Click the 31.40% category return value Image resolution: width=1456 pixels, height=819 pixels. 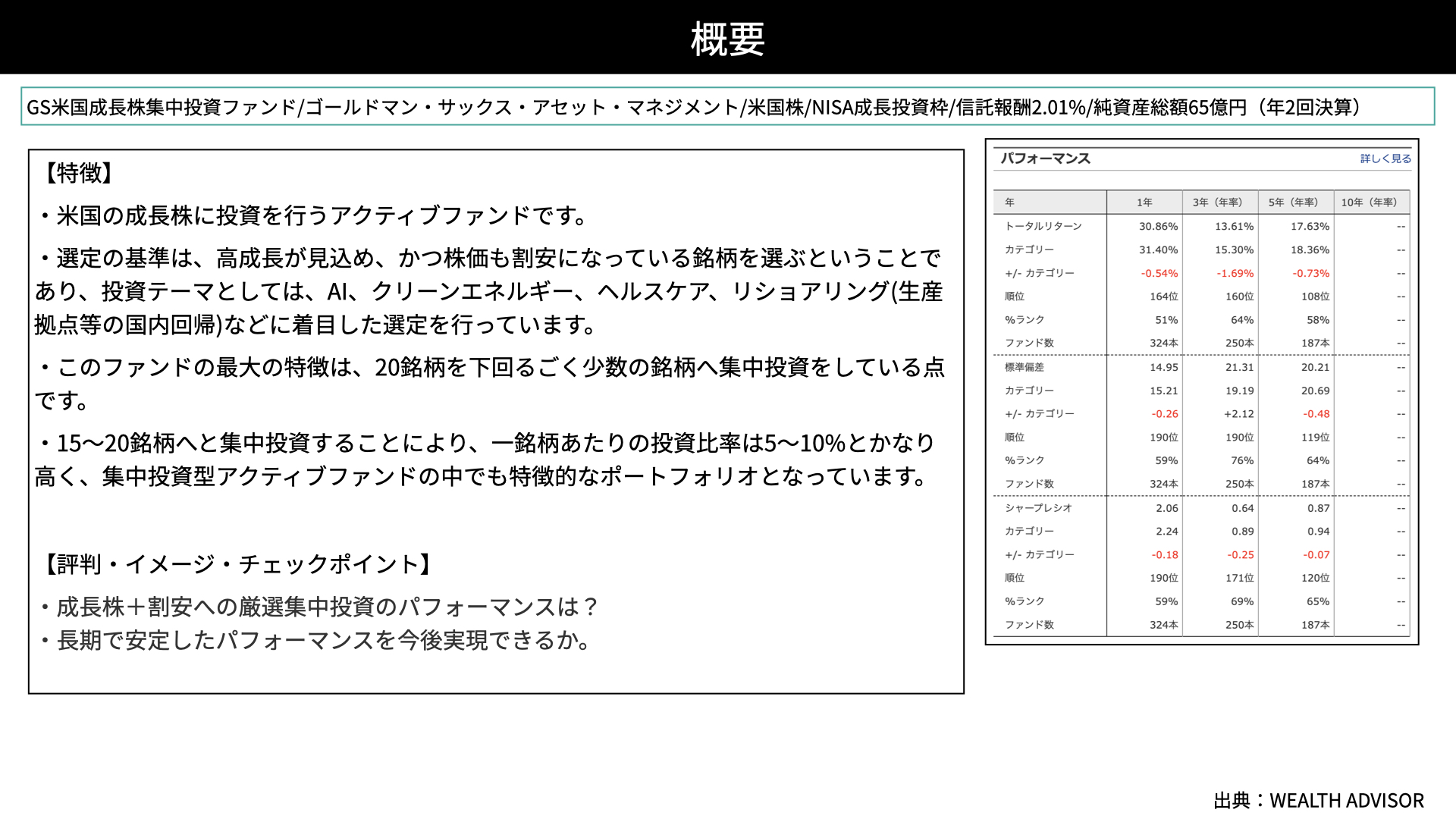coord(1158,249)
